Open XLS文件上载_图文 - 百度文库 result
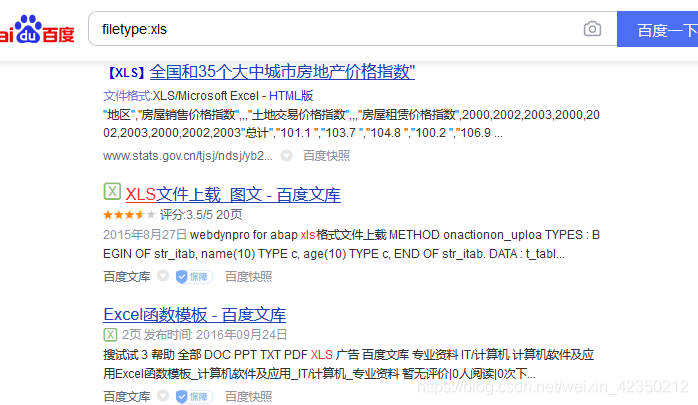 pyautogui.click(x=233, y=195)
